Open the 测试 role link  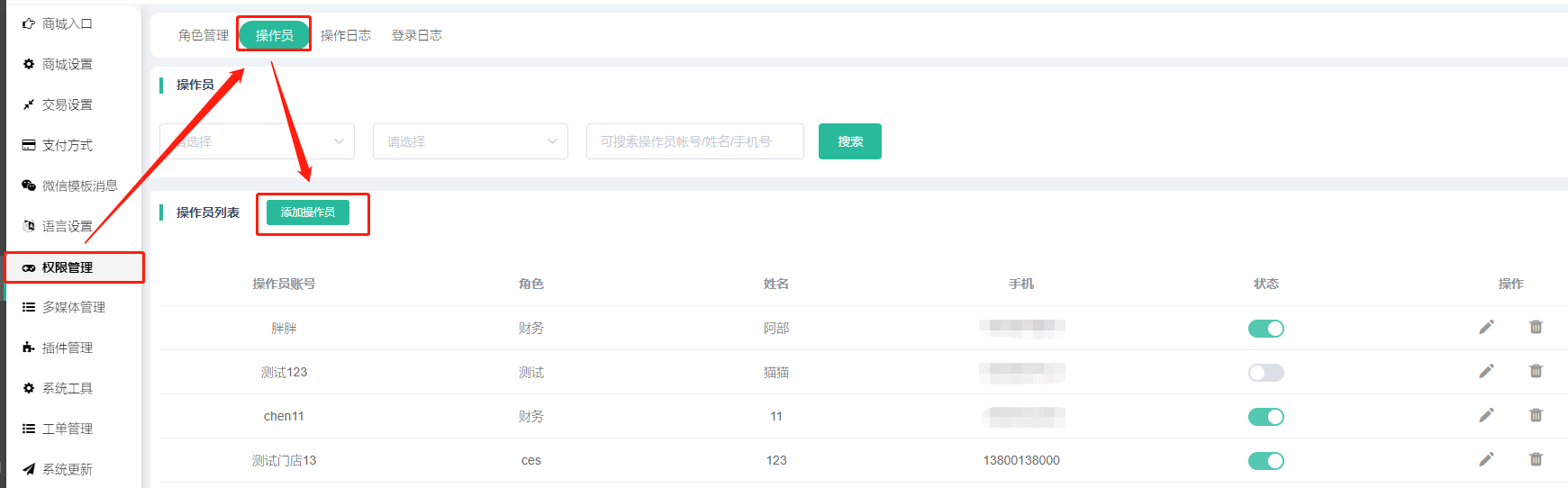[531, 372]
